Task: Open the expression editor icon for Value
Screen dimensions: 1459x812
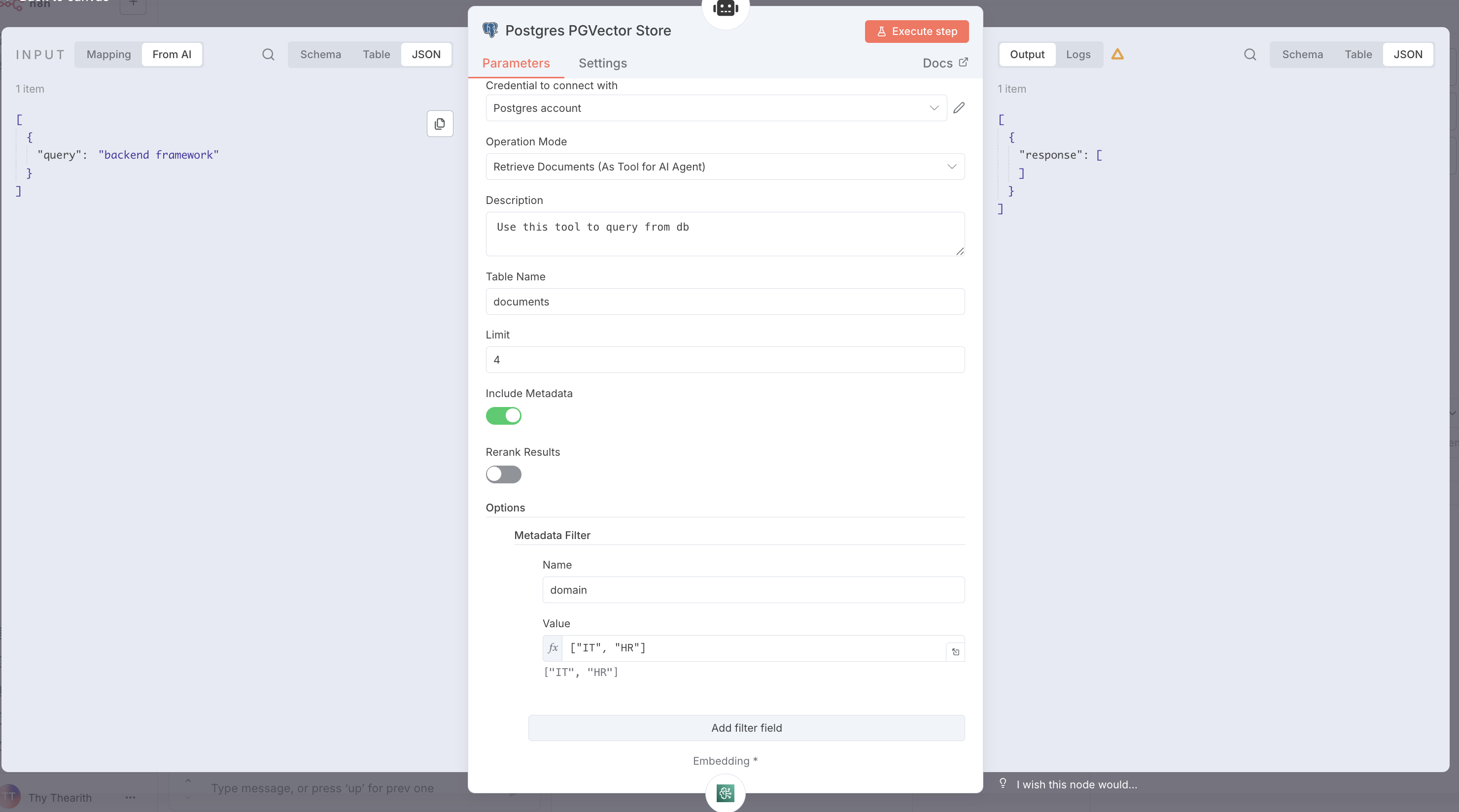Action: tap(955, 652)
